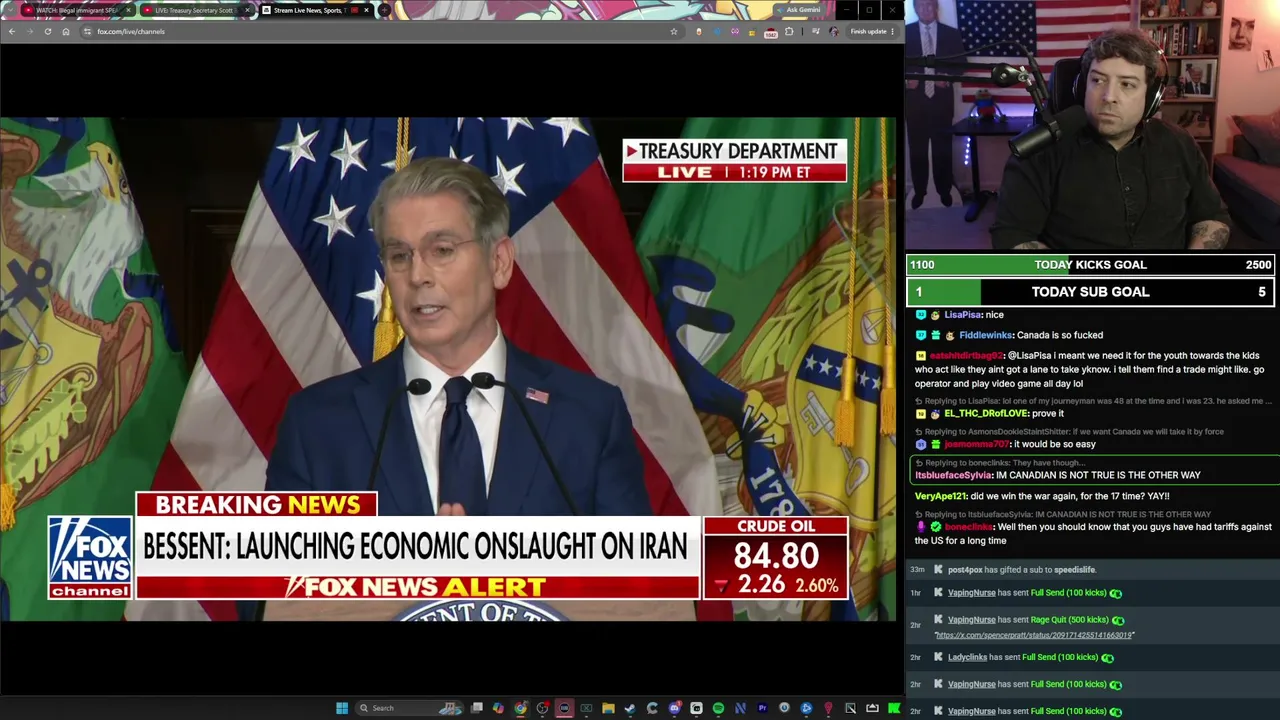Click the Ladyclinks username in event feed
Screen dimensions: 1280x720
(x=967, y=658)
